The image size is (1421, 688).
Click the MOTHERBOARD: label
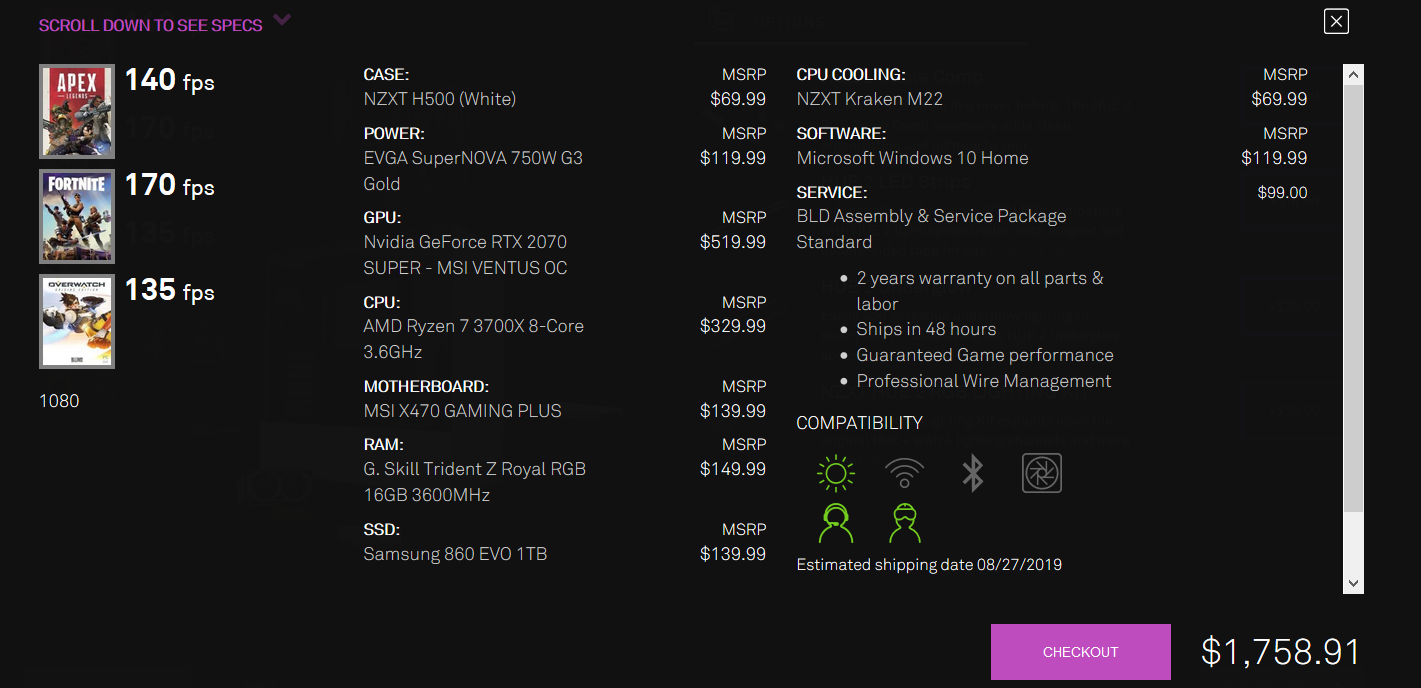click(426, 386)
